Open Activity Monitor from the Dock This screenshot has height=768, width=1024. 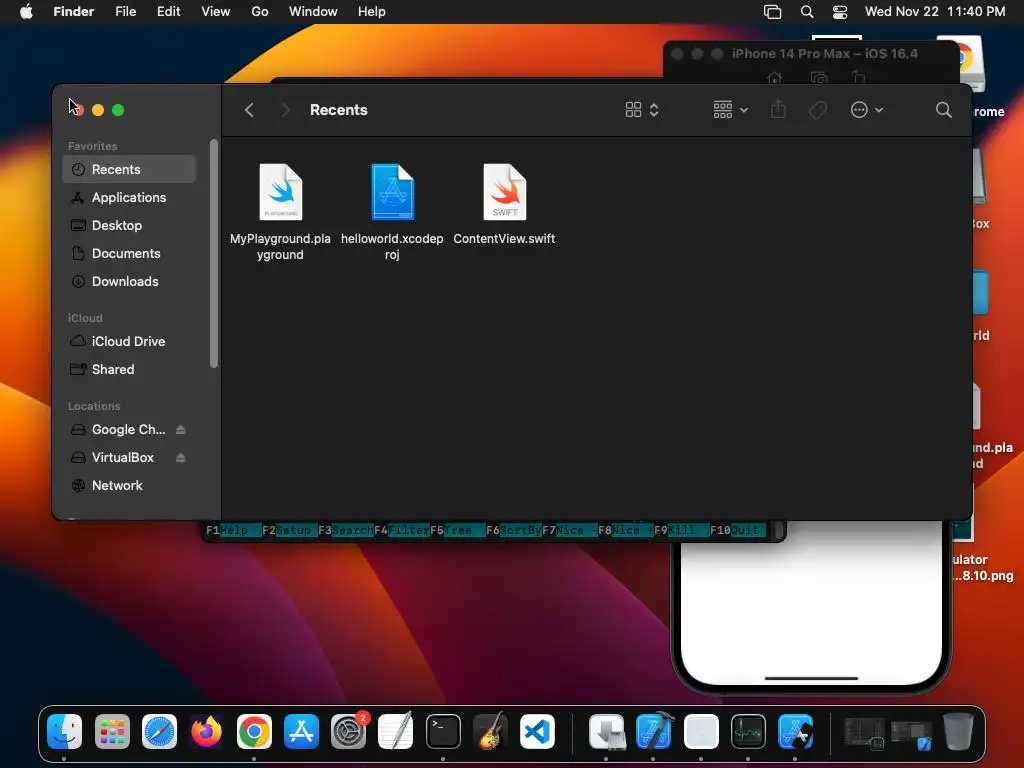[748, 731]
